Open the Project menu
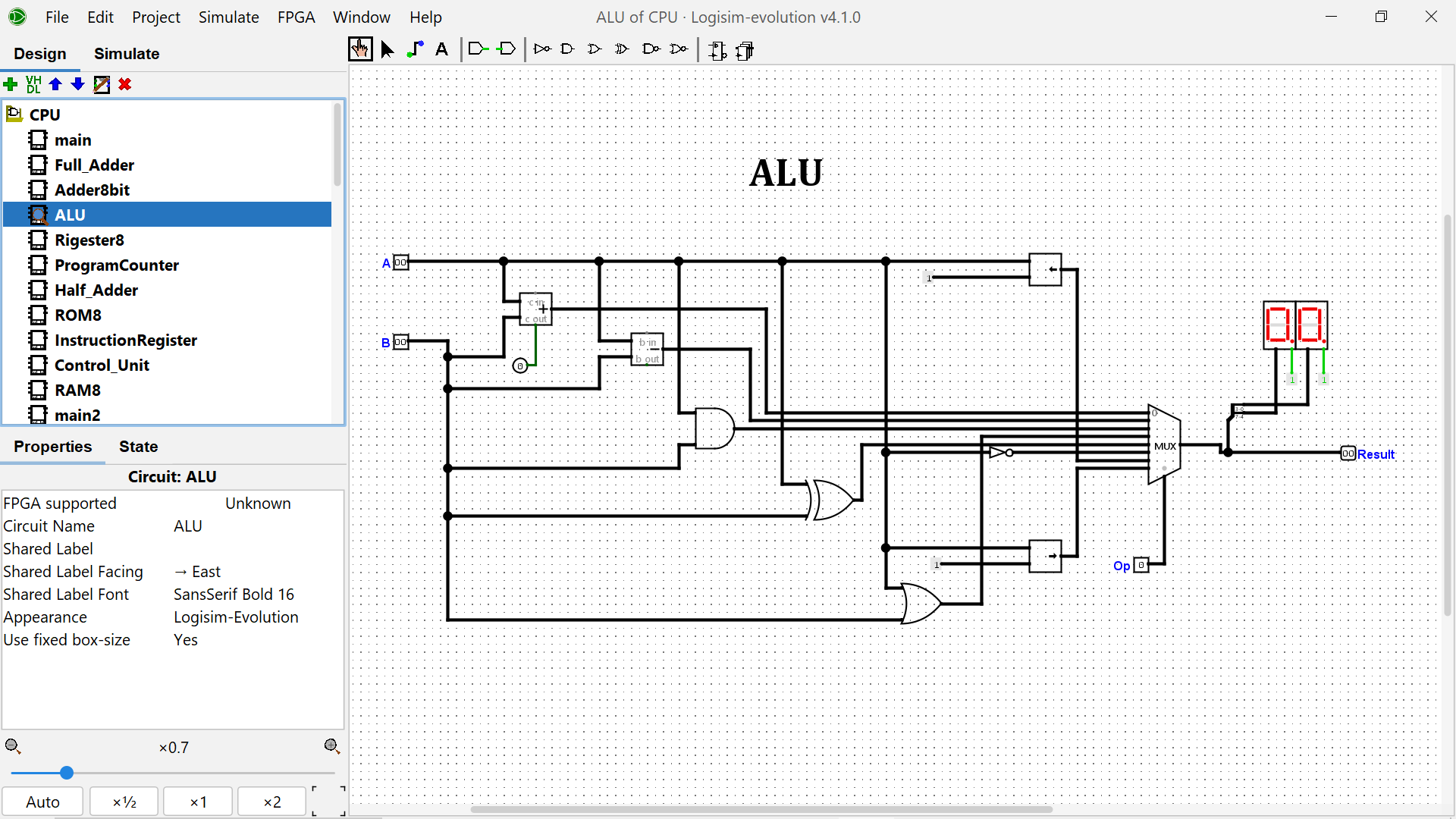Image resolution: width=1456 pixels, height=819 pixels. point(156,17)
